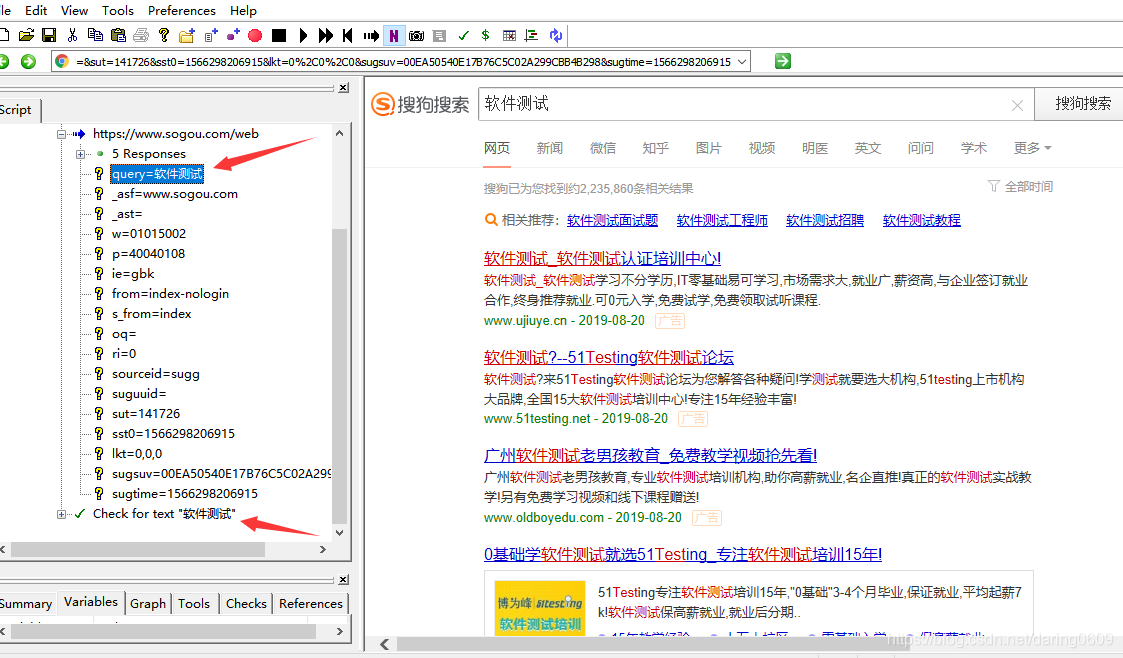Click the green browser forward arrow
Image resolution: width=1123 pixels, height=658 pixels.
click(28, 62)
